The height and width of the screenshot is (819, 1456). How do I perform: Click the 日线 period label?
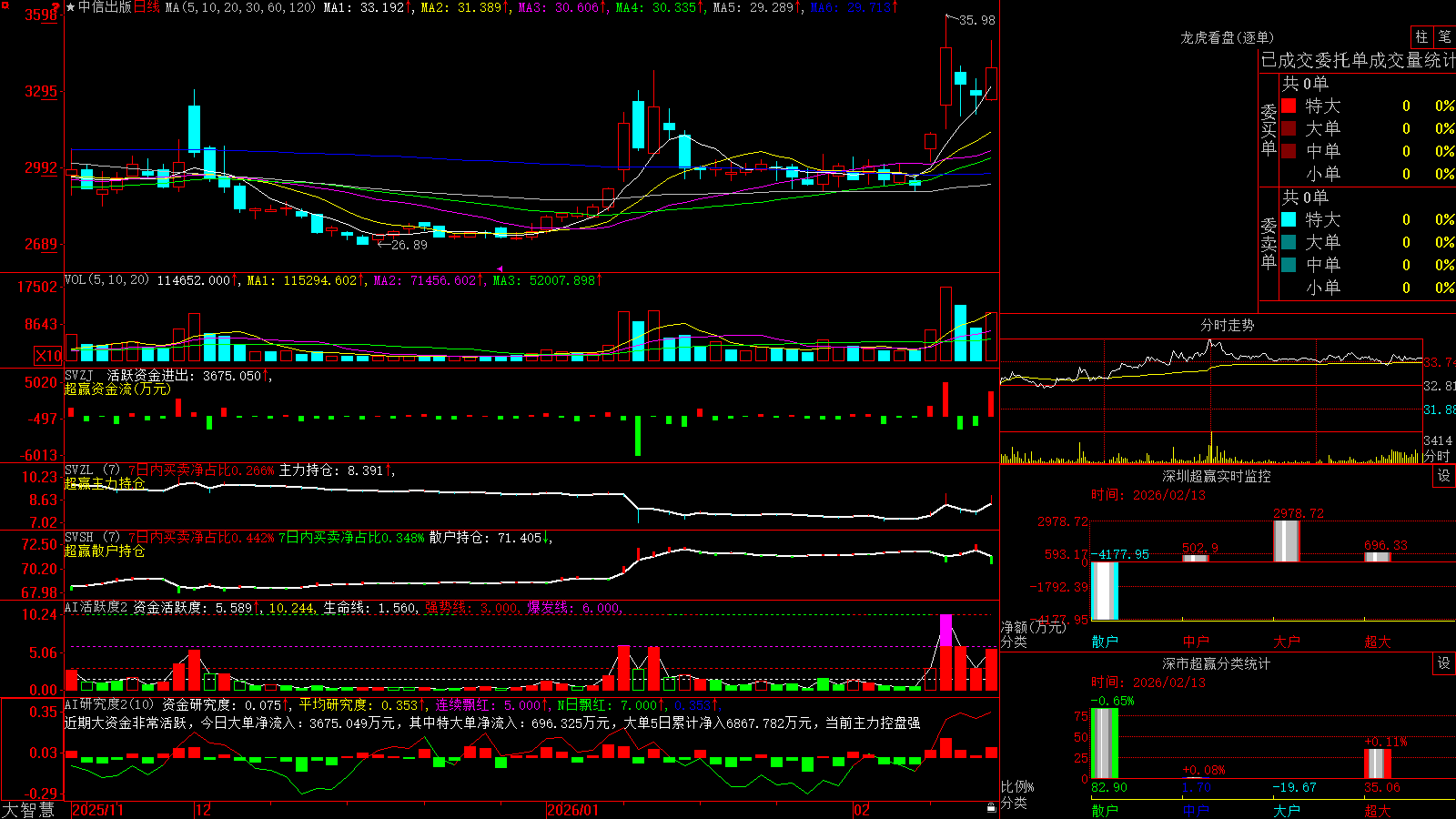pyautogui.click(x=147, y=7)
